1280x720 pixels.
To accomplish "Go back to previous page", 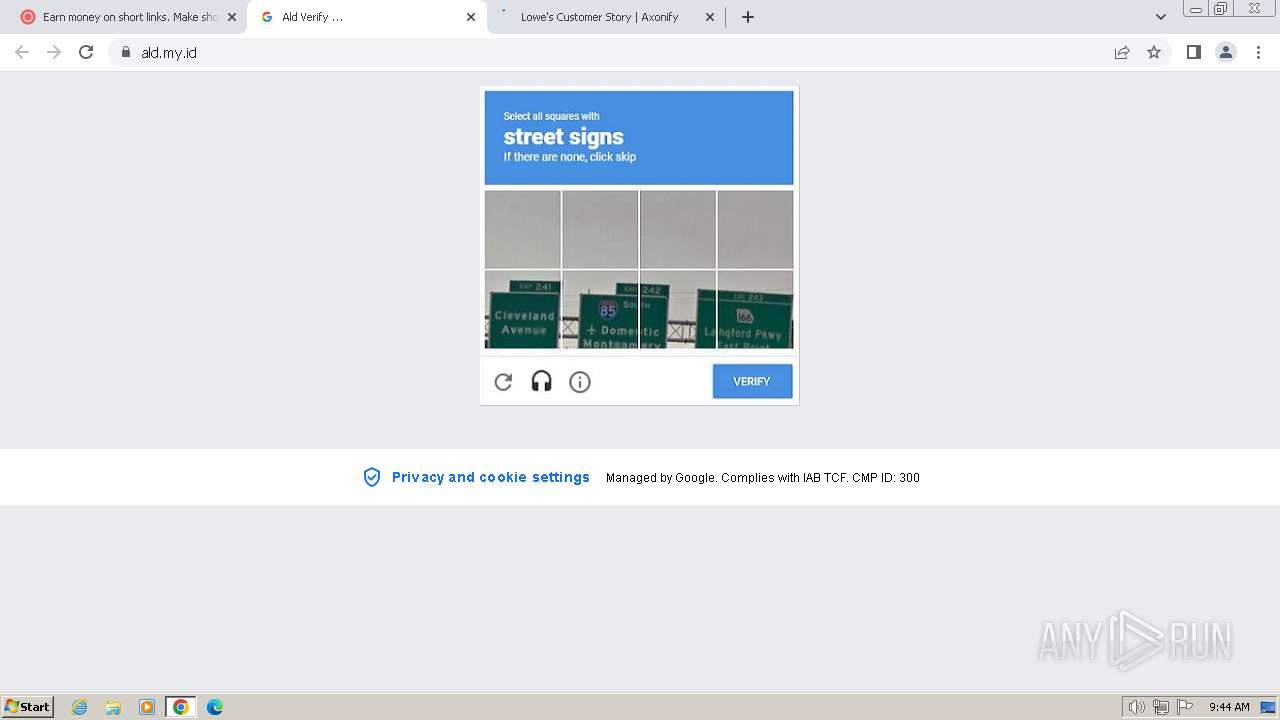I will pyautogui.click(x=22, y=52).
